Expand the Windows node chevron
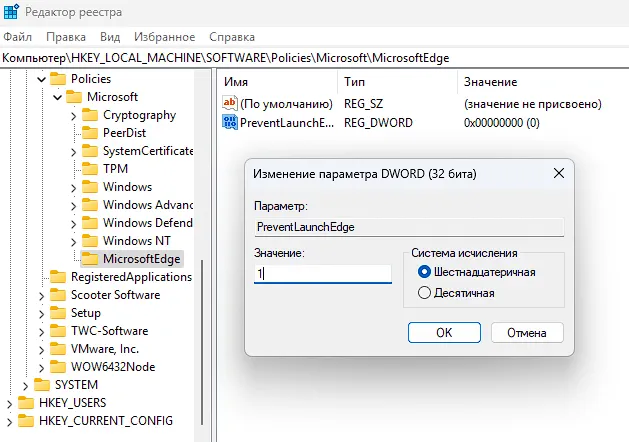Viewport: 629px width, 442px height. (x=73, y=188)
